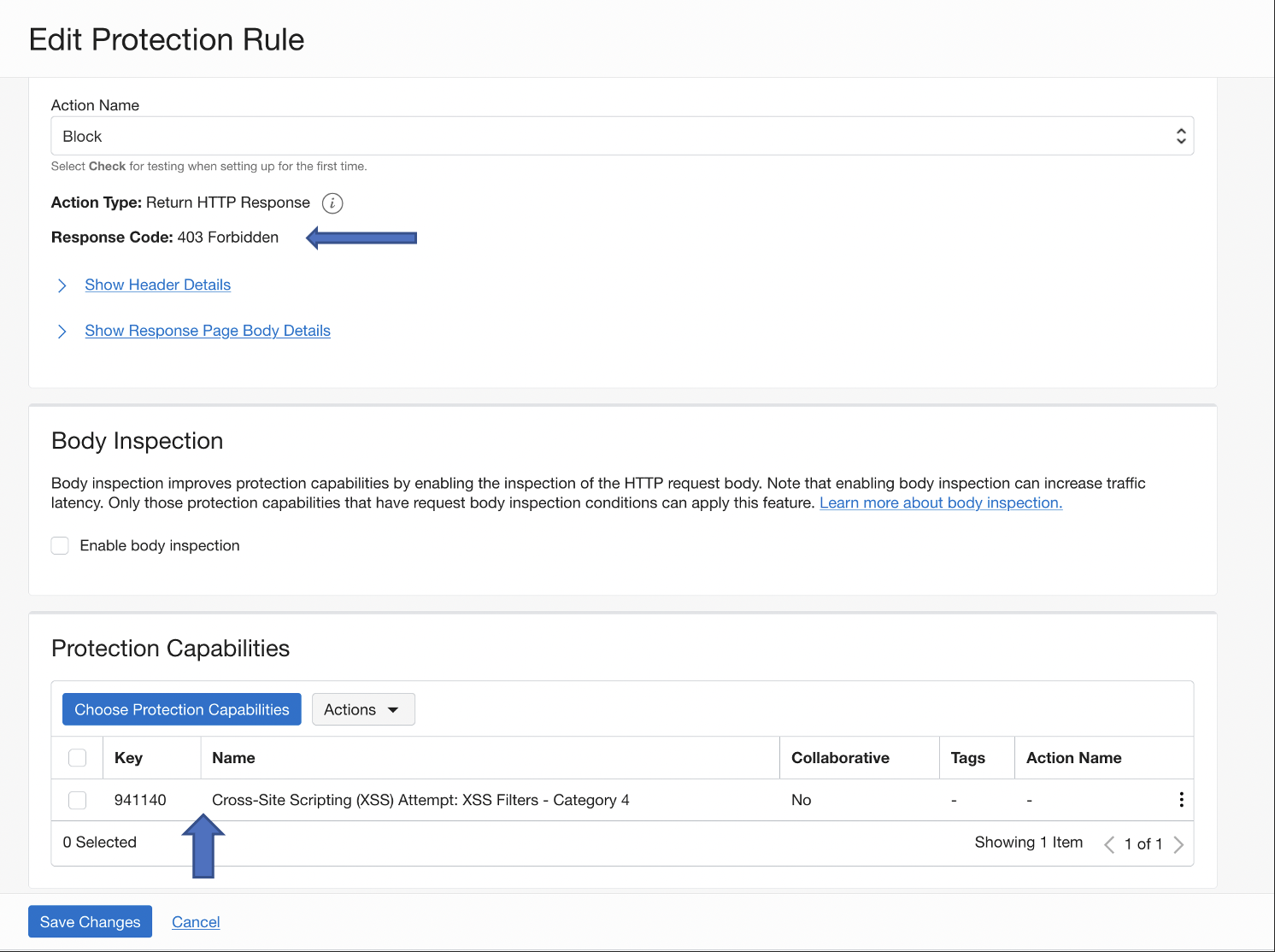Click Show Response Page Body Details link
Image resolution: width=1275 pixels, height=952 pixels.
[208, 332]
